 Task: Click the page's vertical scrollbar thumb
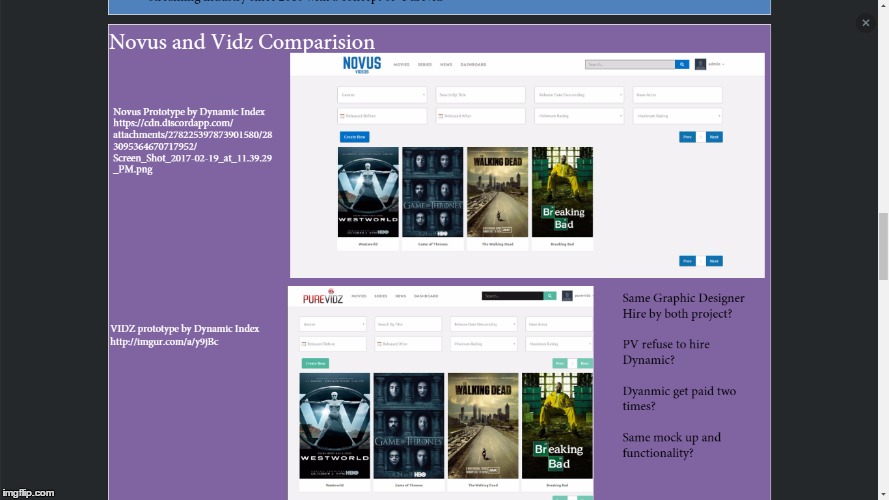883,246
